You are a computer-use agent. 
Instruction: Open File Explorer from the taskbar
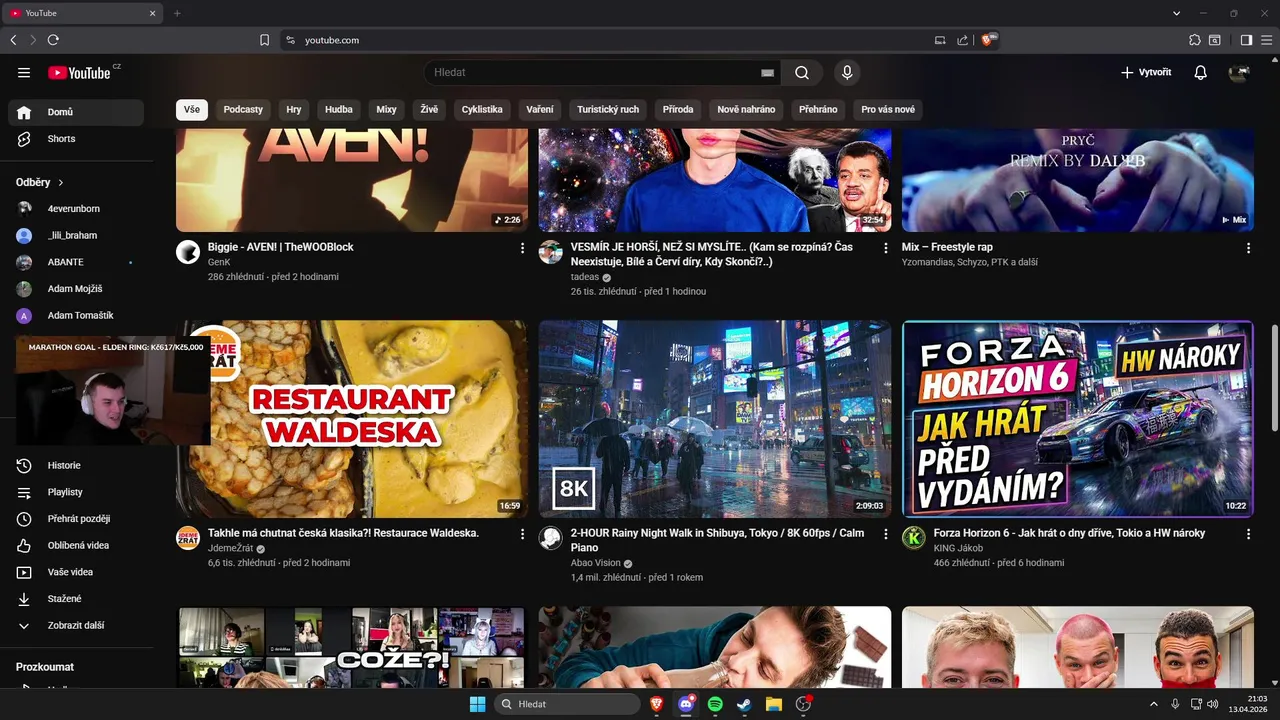[773, 704]
